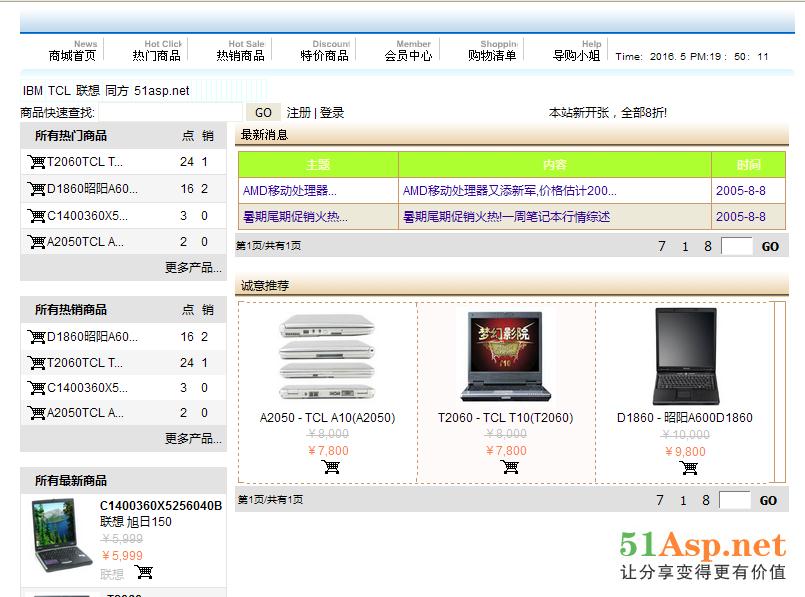Click cart icon beside C1400360X5 in hot products list
805x597 pixels.
(36, 216)
